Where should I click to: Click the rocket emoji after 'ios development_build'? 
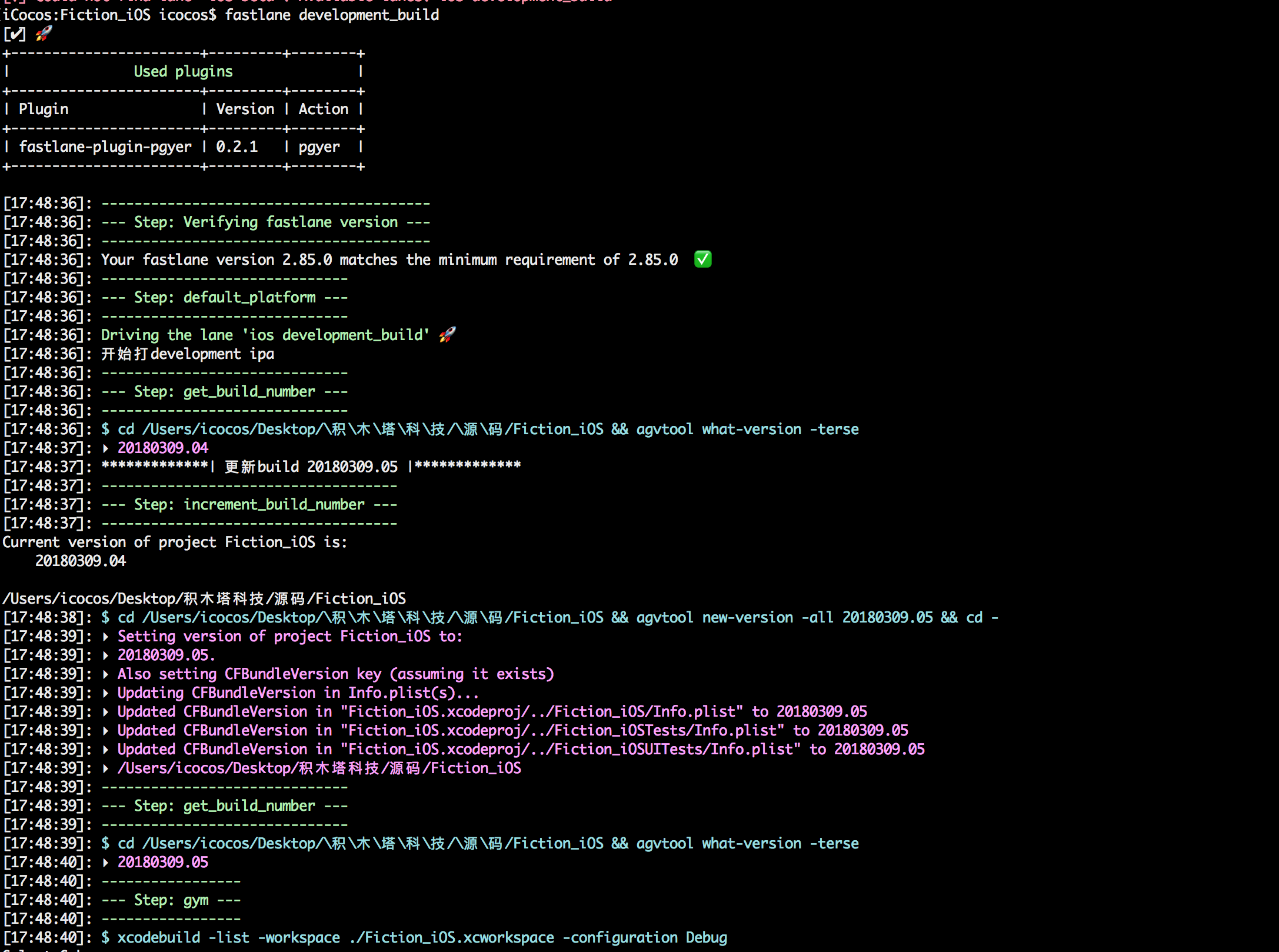[x=447, y=335]
